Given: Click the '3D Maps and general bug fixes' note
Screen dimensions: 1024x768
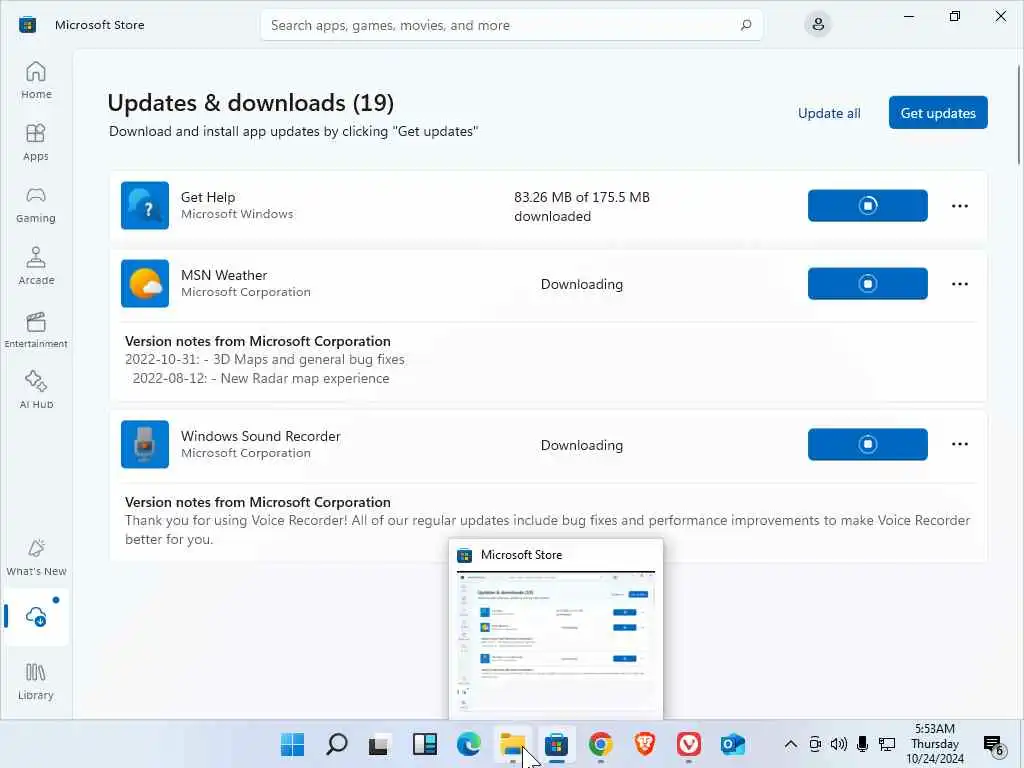Looking at the screenshot, I should 309,359.
